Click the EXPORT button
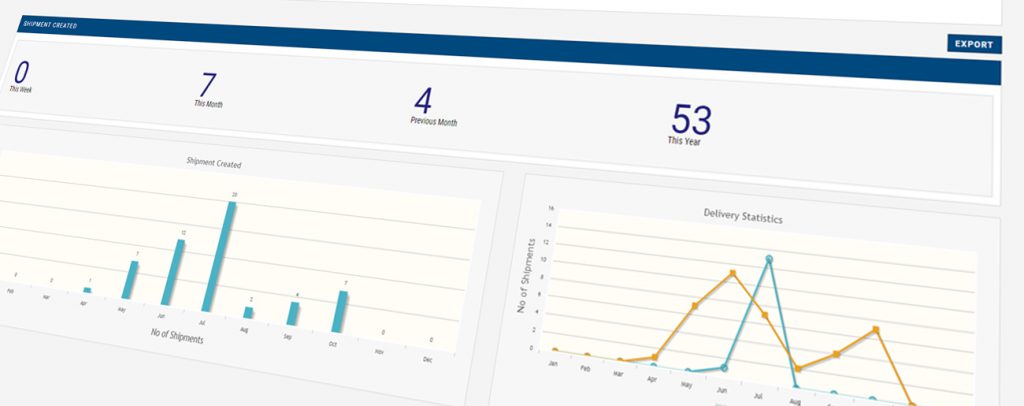1024x406 pixels. click(974, 44)
